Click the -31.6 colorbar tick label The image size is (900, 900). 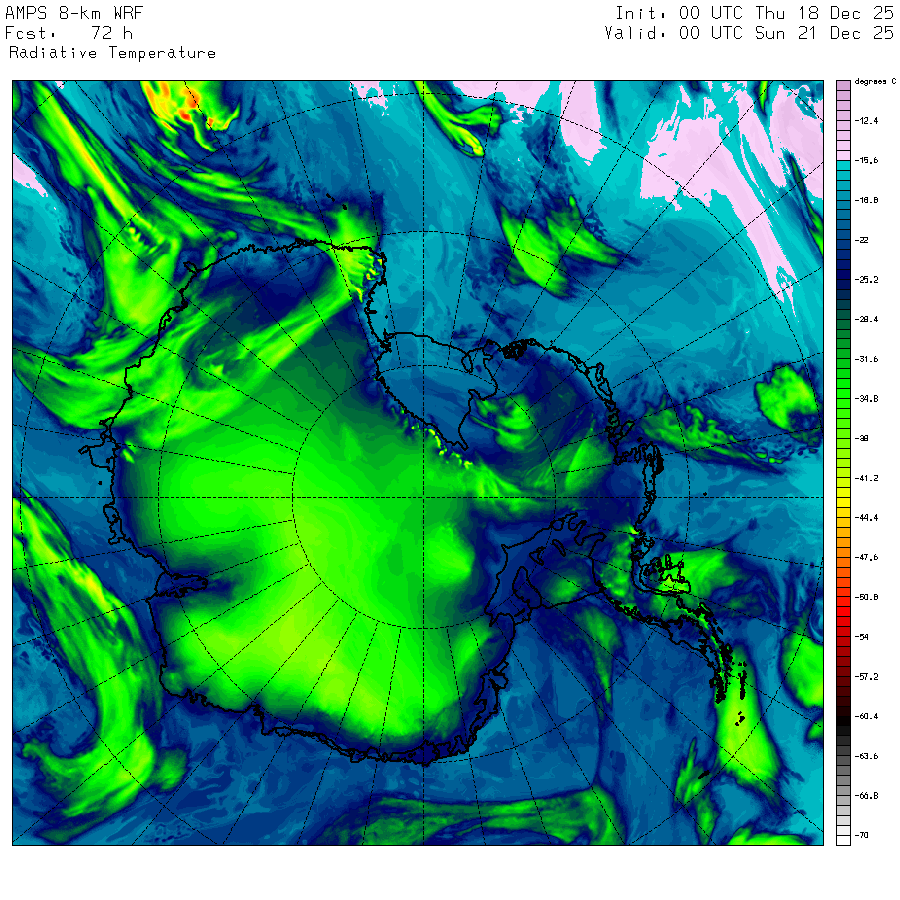pos(866,359)
